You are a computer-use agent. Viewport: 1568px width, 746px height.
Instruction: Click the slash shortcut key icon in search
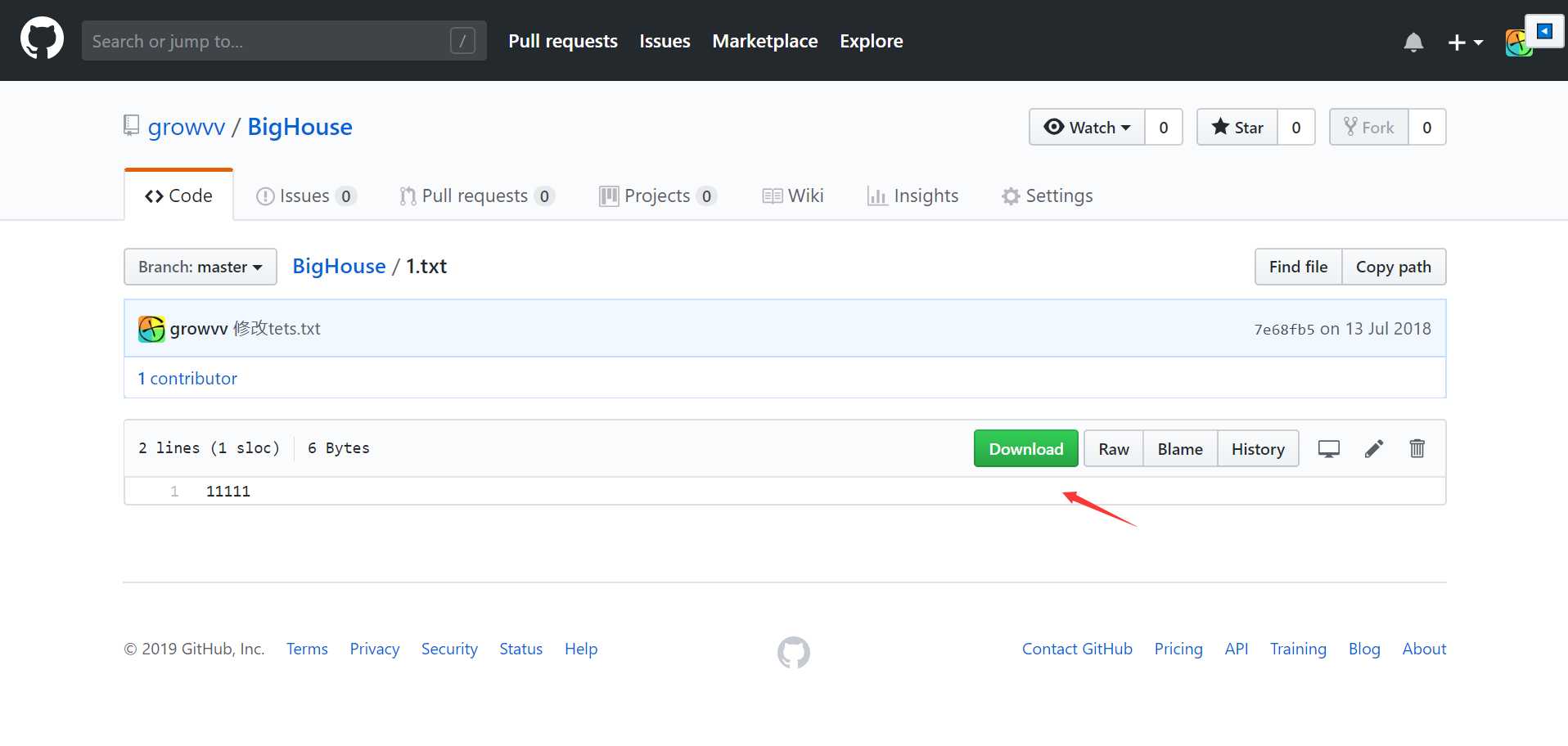click(462, 41)
